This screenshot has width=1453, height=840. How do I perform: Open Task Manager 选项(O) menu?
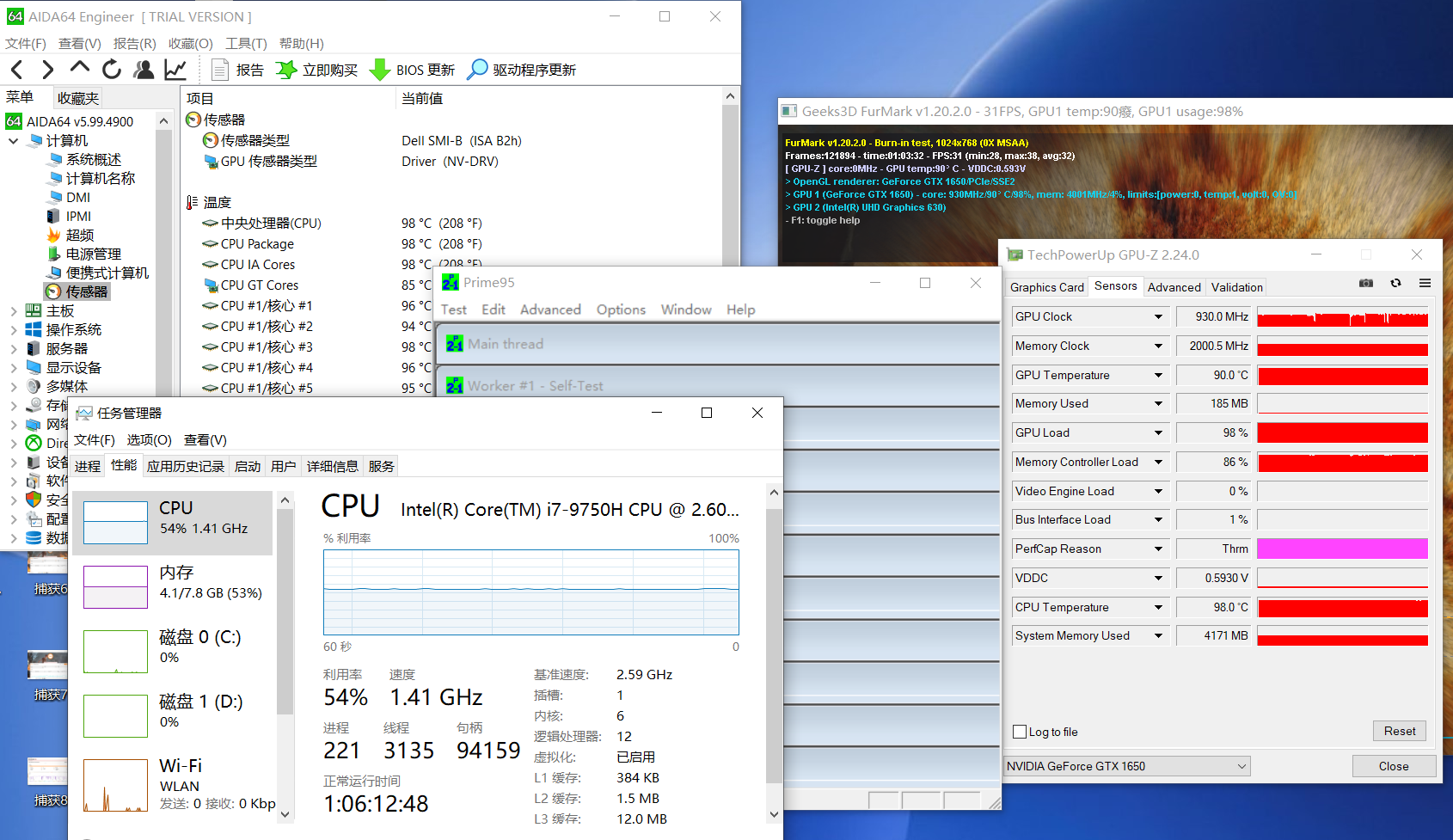149,439
